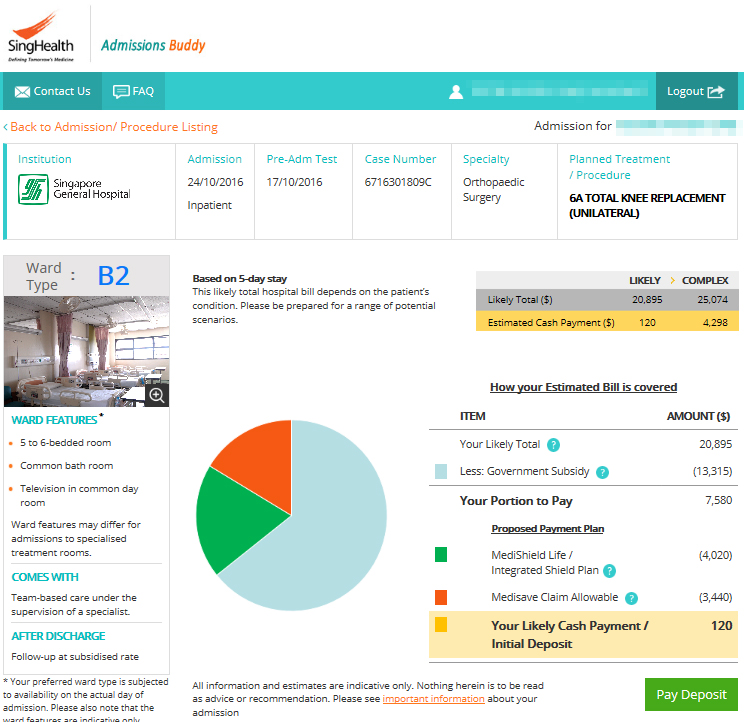Screen dimensions: 744x722
Task: Show help for Government Subsidy
Action: pyautogui.click(x=602, y=472)
